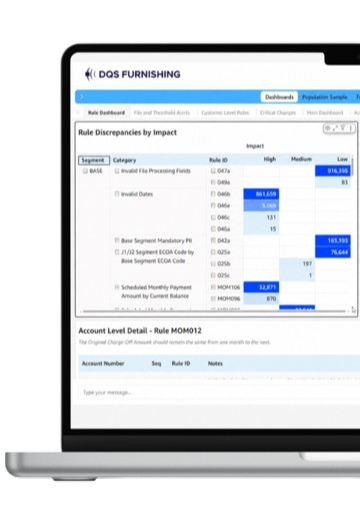Toggle the box beside rule 046e
This screenshot has width=360, height=520.
(x=213, y=206)
